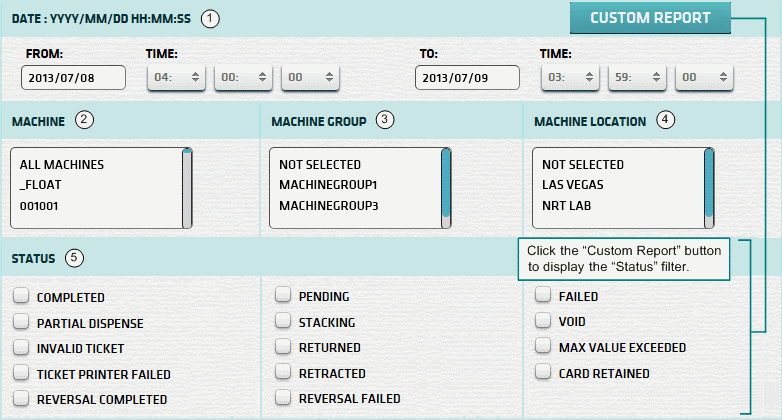Toggle the FAILED status checkbox
The width and height of the screenshot is (782, 420).
(542, 296)
